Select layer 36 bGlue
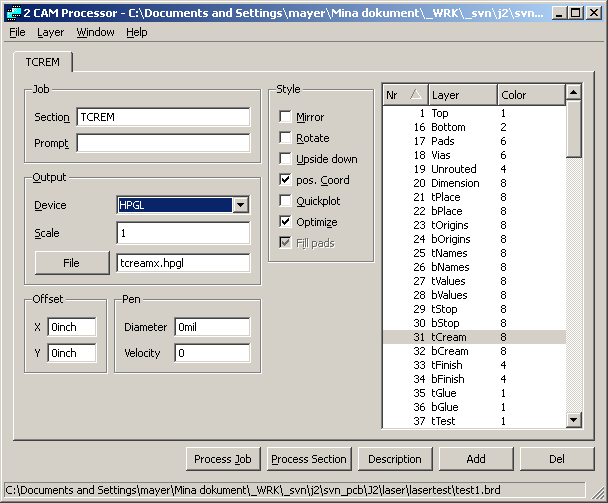The image size is (608, 503). 475,406
